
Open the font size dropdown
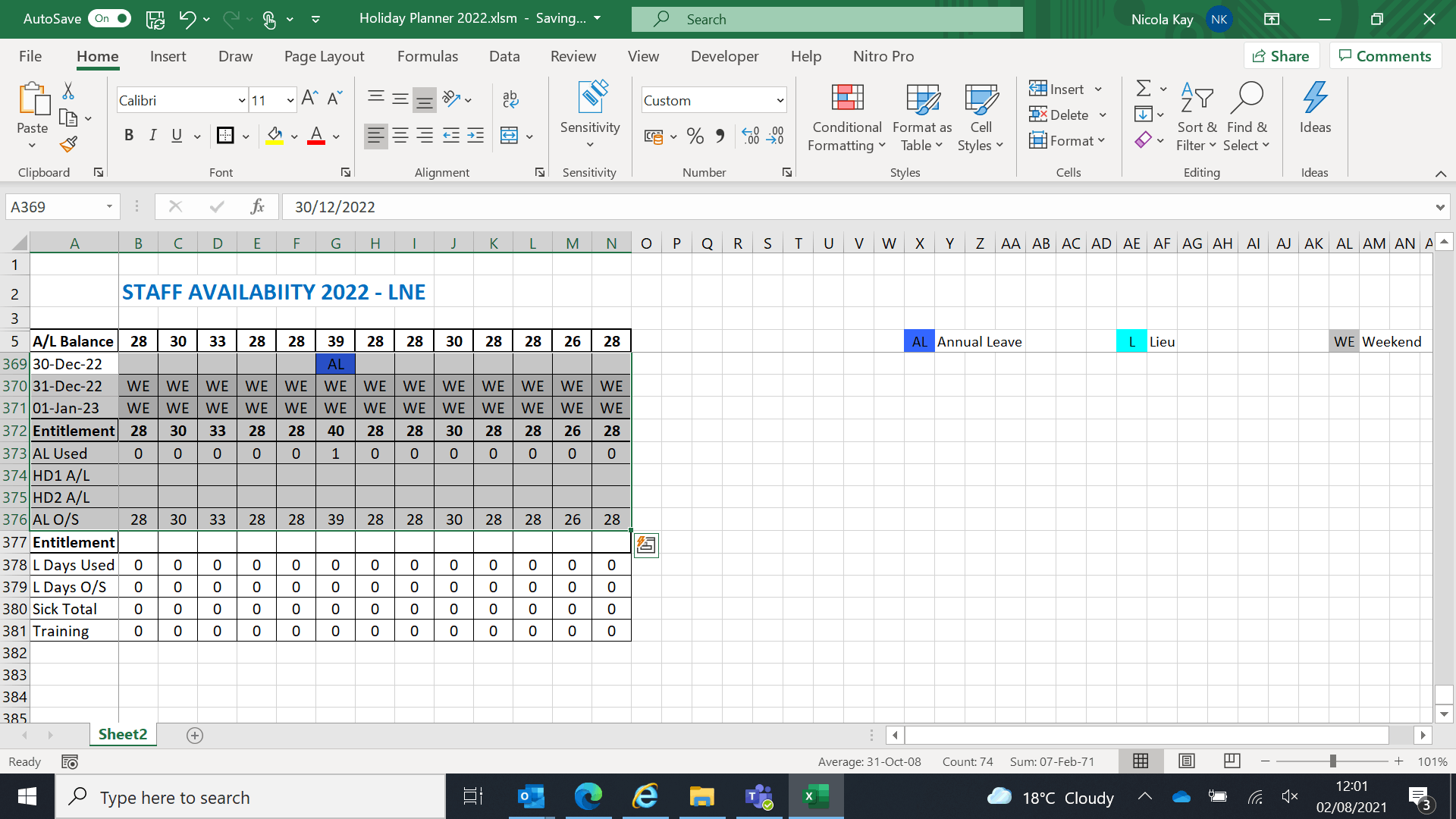click(290, 101)
